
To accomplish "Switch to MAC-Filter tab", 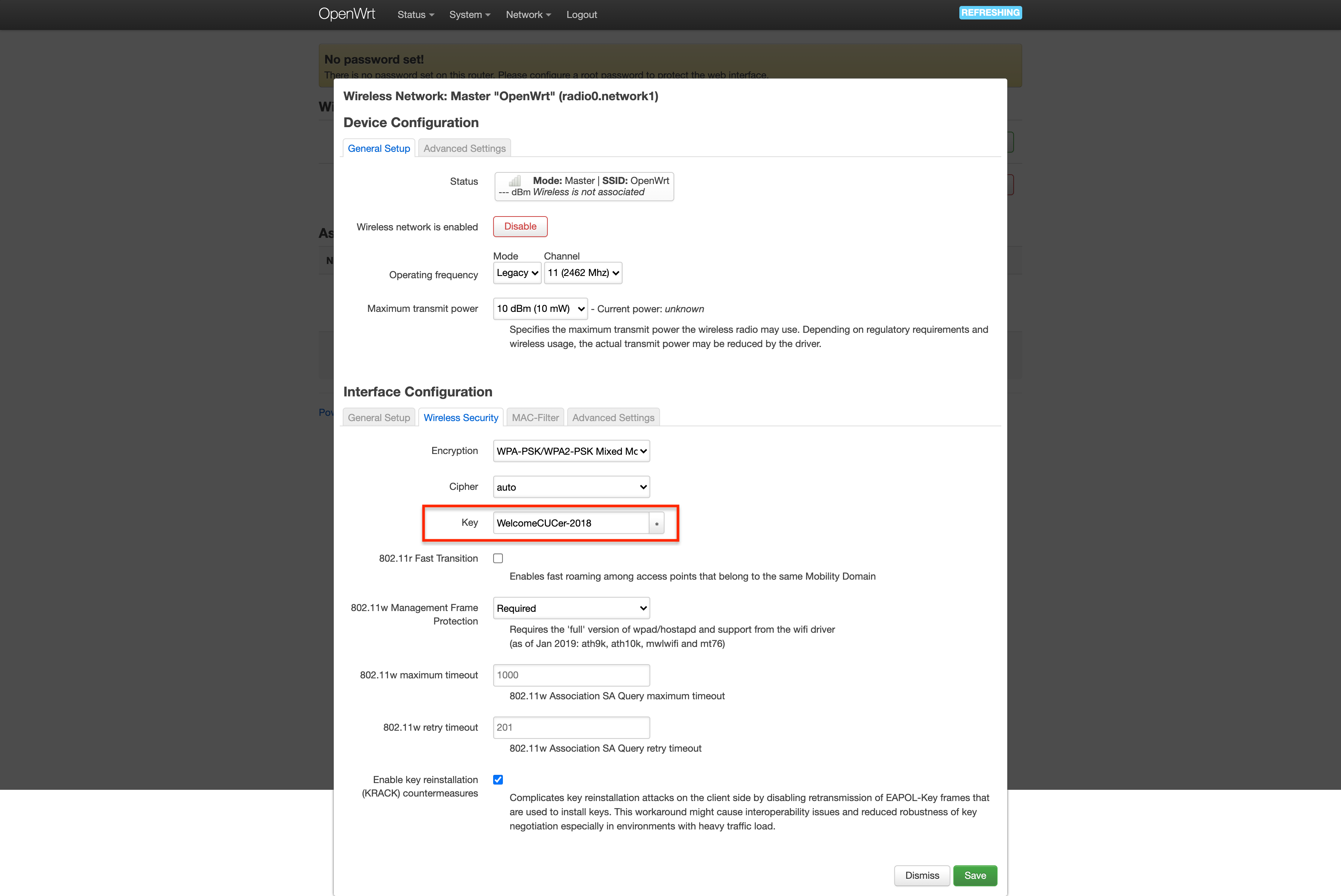I will (x=535, y=418).
